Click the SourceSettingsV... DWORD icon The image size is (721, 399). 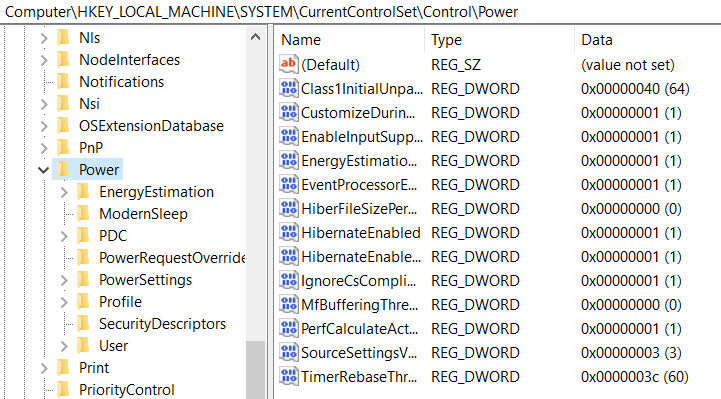(289, 352)
